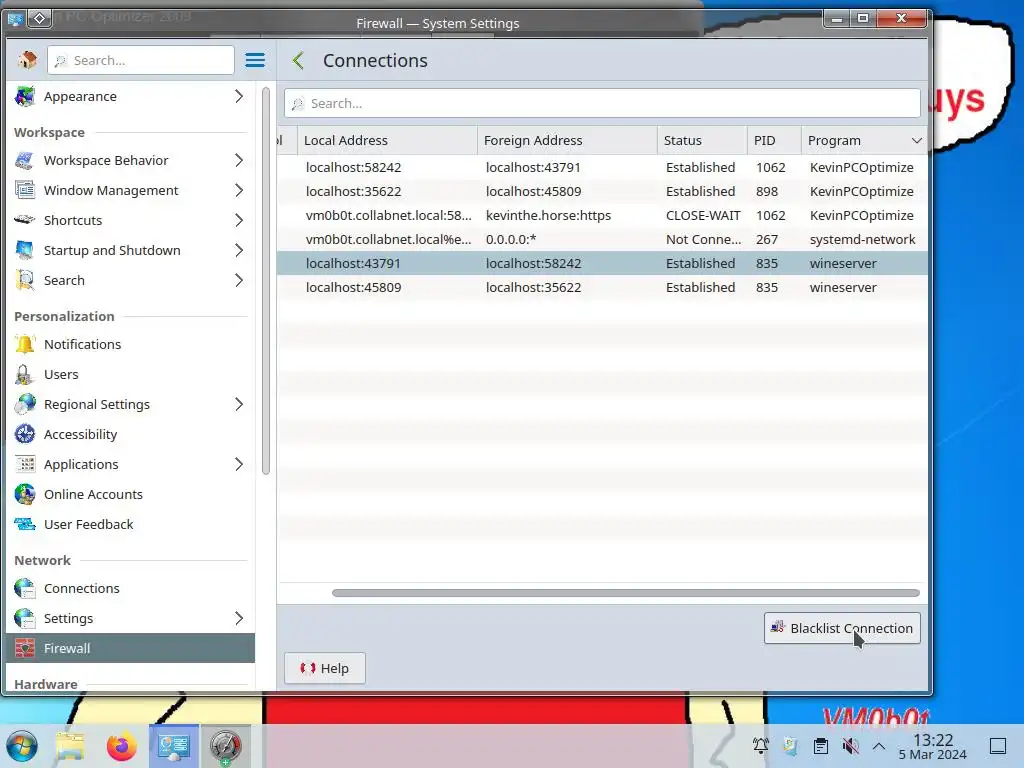Image resolution: width=1024 pixels, height=768 pixels.
Task: Click the Regional Settings globe icon
Action: click(x=25, y=404)
